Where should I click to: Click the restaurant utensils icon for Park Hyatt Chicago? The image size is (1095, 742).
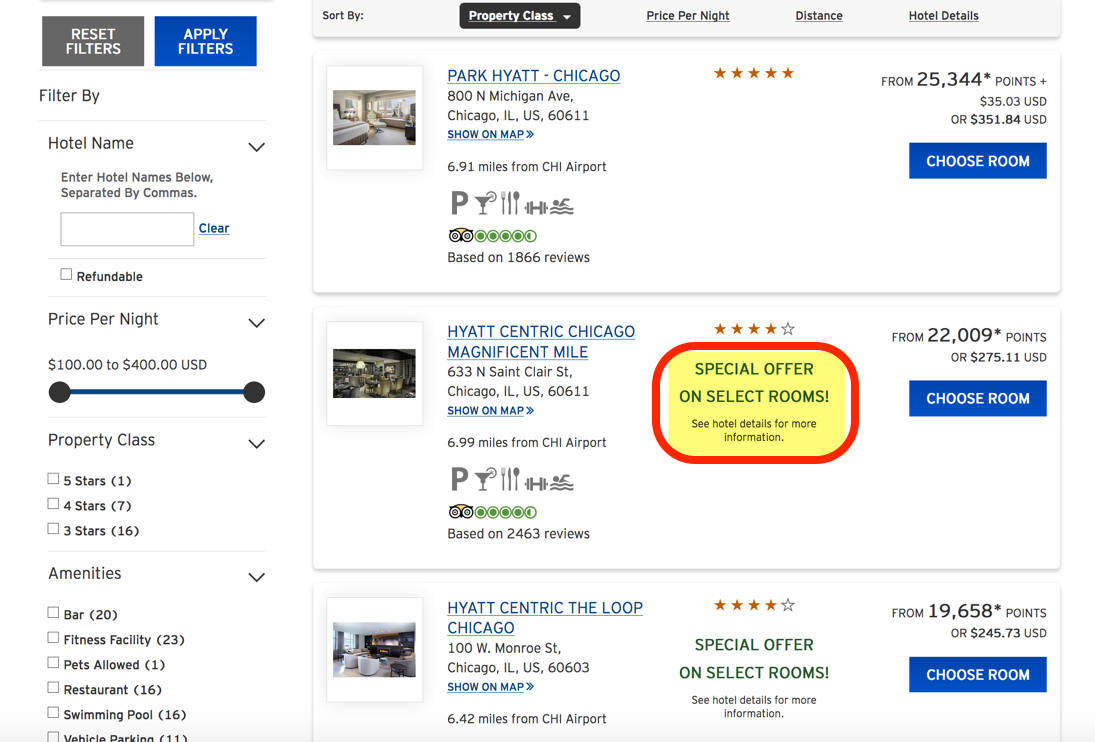[x=510, y=203]
